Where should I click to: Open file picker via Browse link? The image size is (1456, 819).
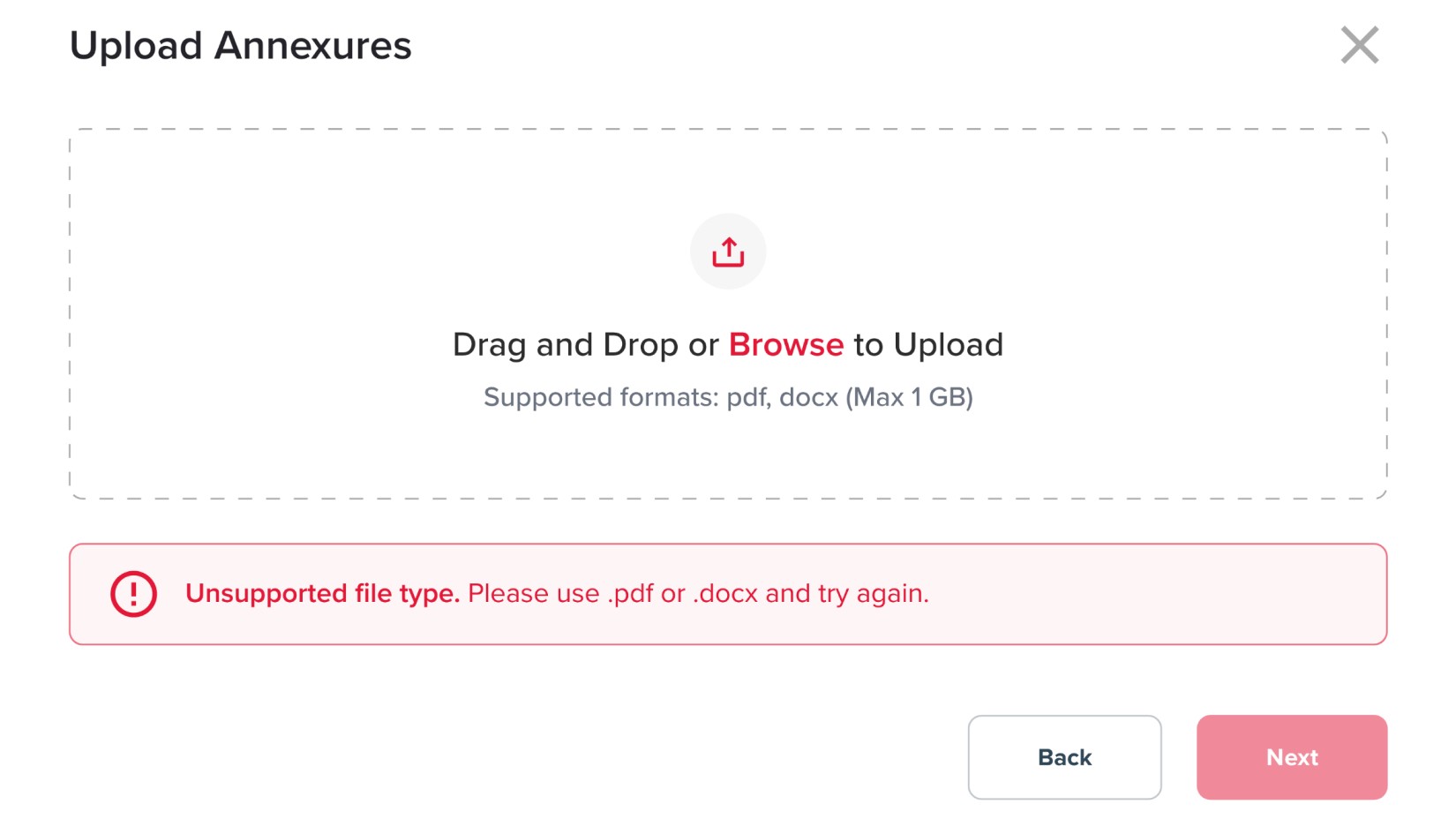click(785, 345)
